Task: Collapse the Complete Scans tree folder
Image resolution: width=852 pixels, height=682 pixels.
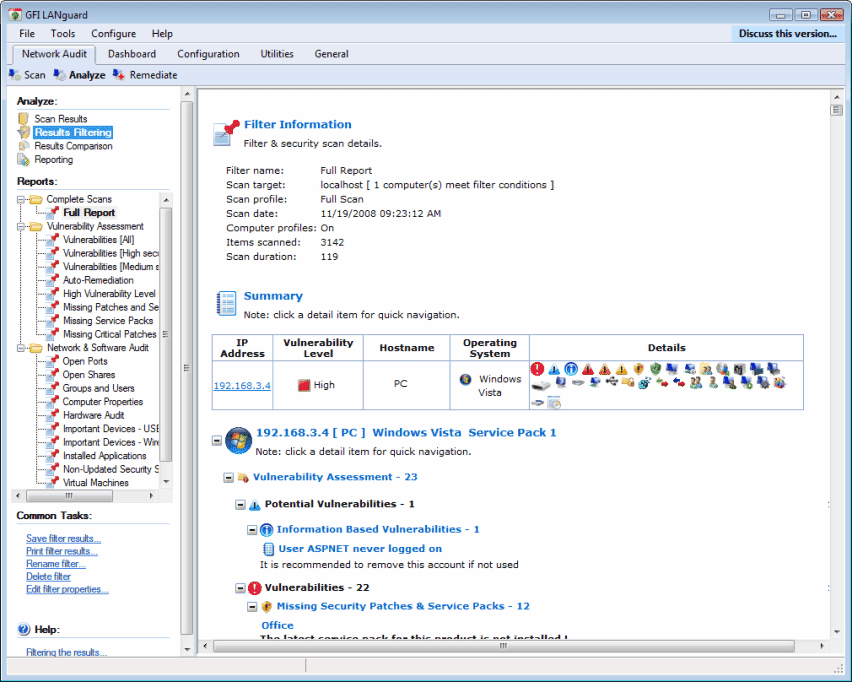Action: (x=21, y=199)
